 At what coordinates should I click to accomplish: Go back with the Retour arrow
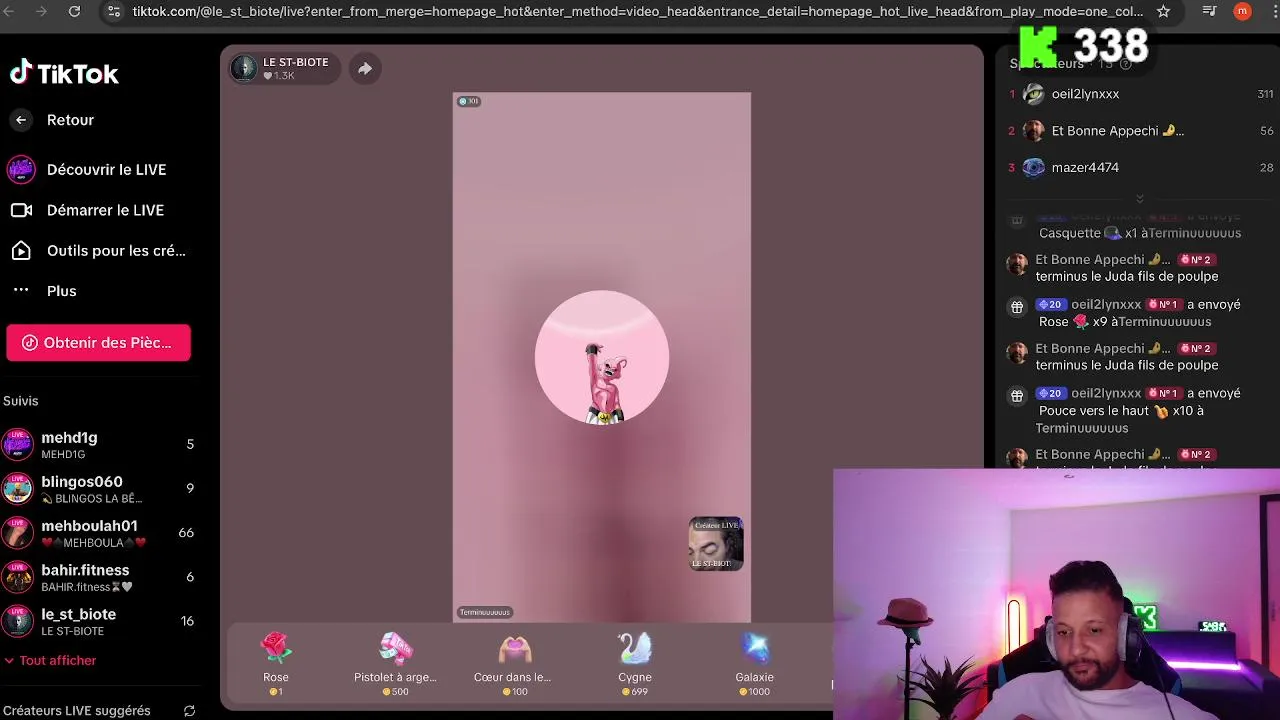pos(21,120)
